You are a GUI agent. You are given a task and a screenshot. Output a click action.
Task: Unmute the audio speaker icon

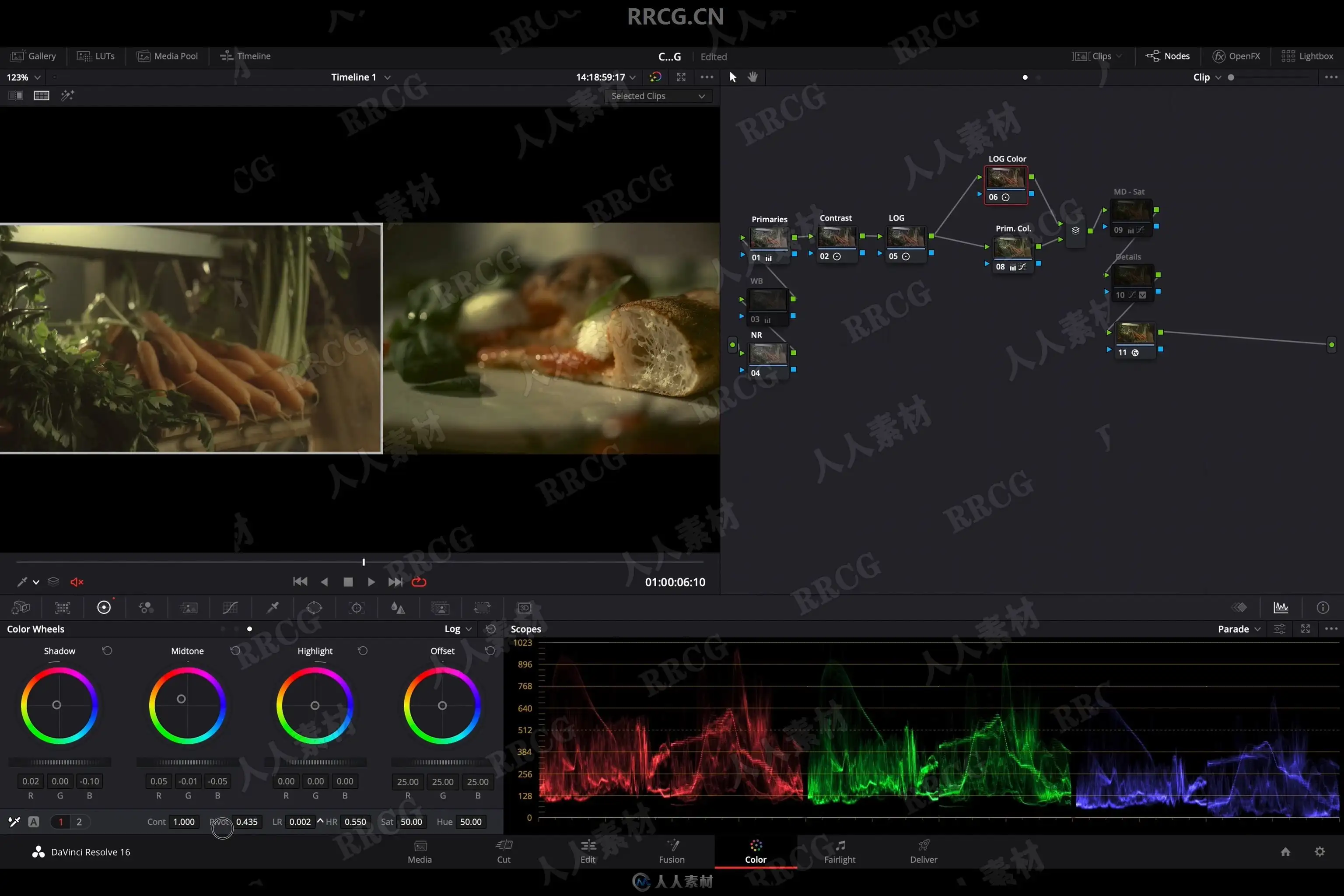coord(77,582)
